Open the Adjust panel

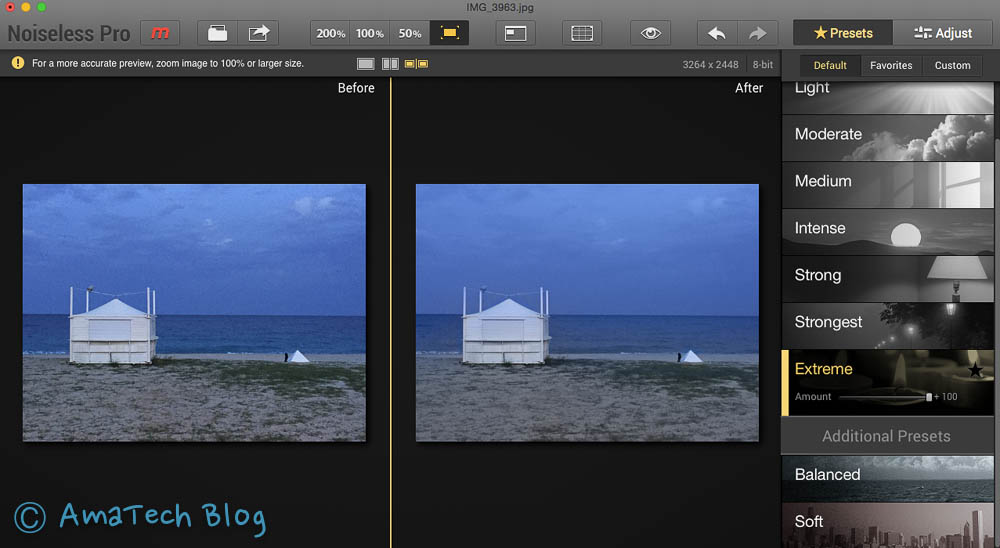click(x=942, y=33)
